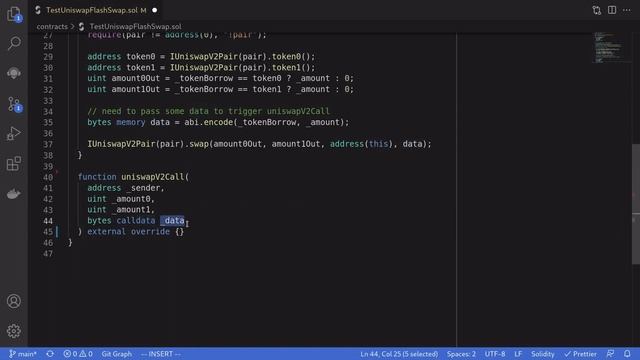Viewport: 640px width, 360px height.
Task: Change indentation via Spaces: 2
Action: click(x=461, y=354)
